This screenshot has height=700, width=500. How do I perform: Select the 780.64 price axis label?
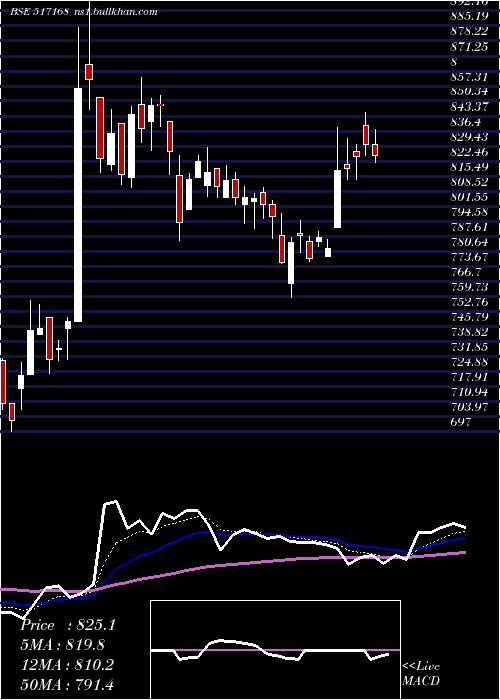point(470,242)
